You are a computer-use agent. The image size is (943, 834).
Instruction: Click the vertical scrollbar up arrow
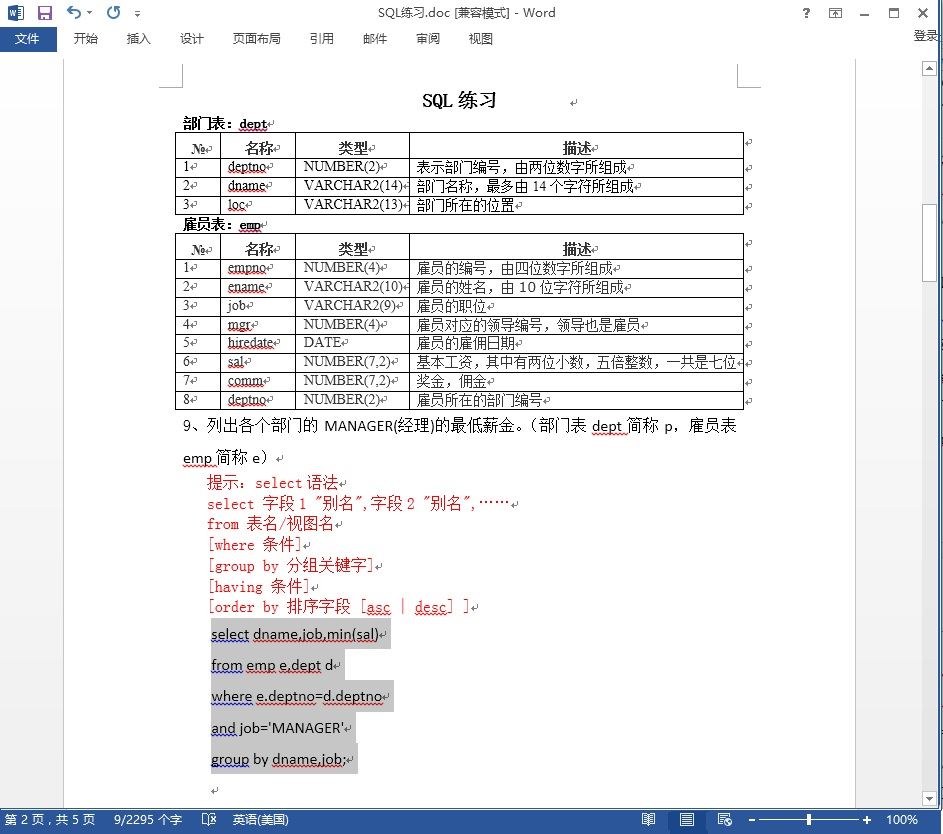coord(929,69)
